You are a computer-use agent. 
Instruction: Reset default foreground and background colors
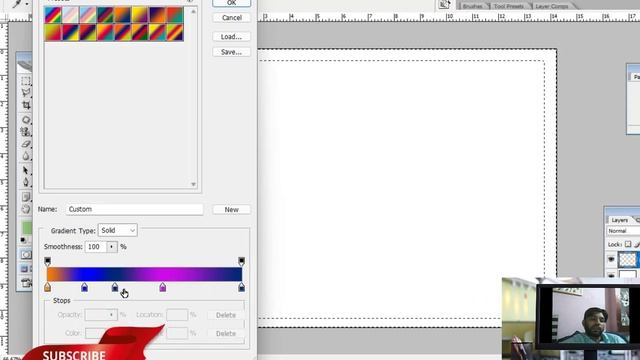tap(23, 240)
